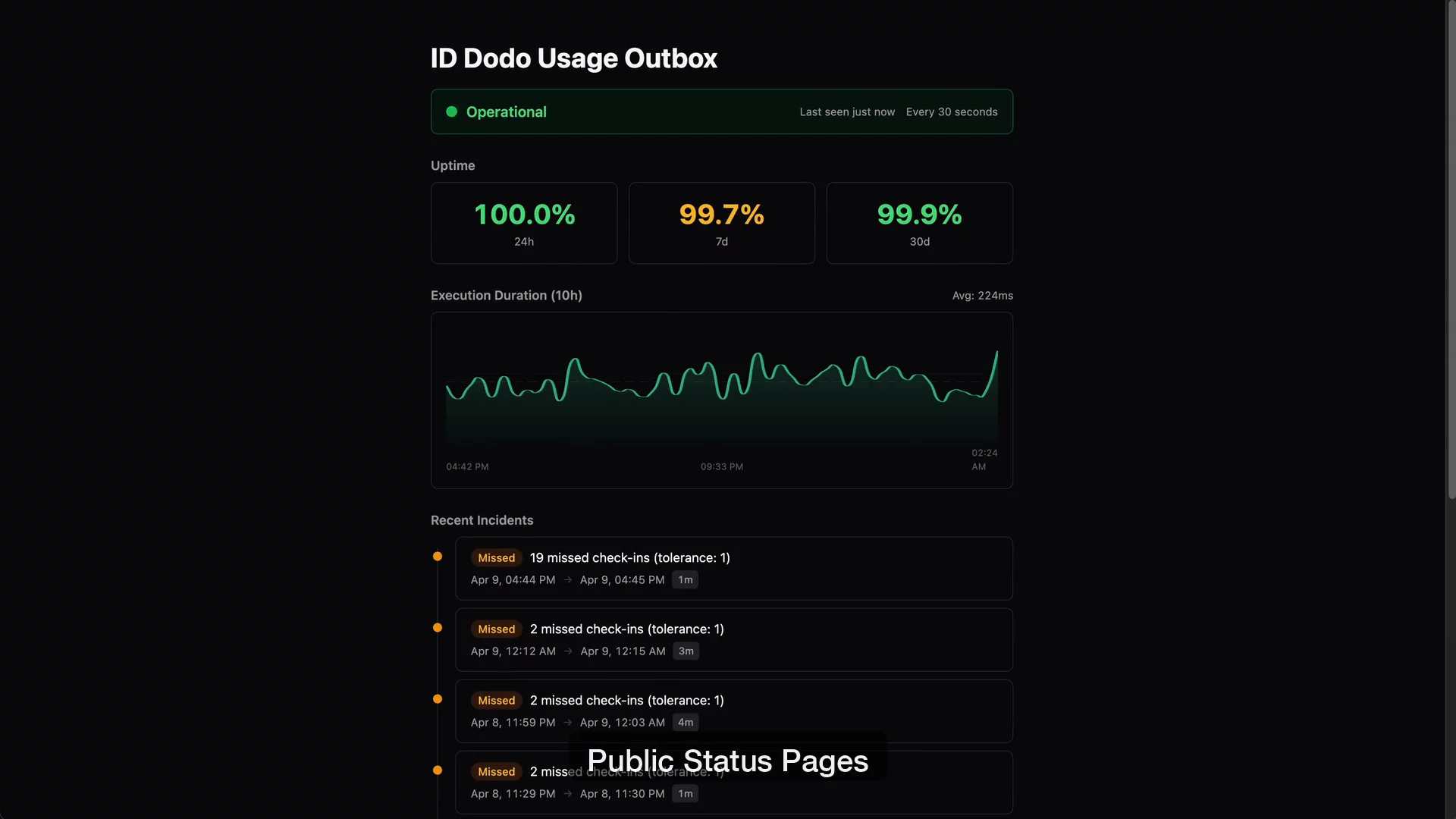Open the 30d uptime card showing 99.9%
Image resolution: width=1456 pixels, height=819 pixels.
920,223
